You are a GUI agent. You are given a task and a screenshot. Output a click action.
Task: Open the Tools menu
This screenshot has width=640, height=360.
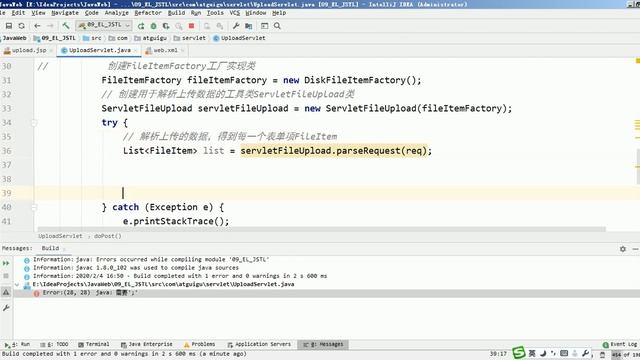215,13
